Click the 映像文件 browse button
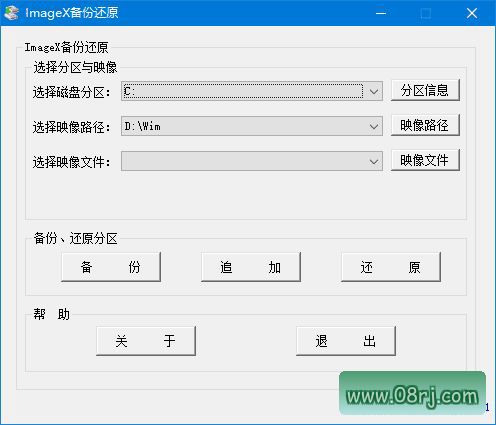 coord(425,160)
